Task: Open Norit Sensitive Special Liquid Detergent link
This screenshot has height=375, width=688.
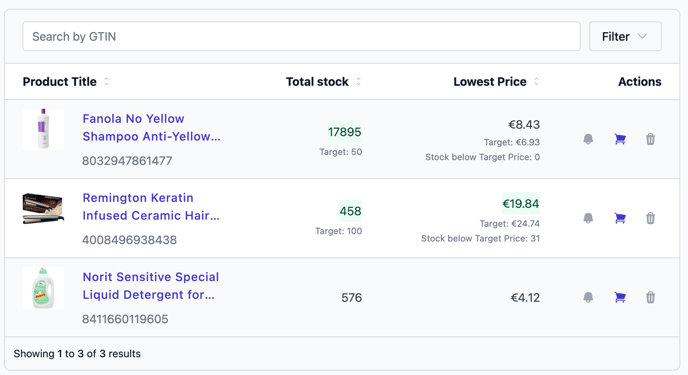Action: point(150,286)
